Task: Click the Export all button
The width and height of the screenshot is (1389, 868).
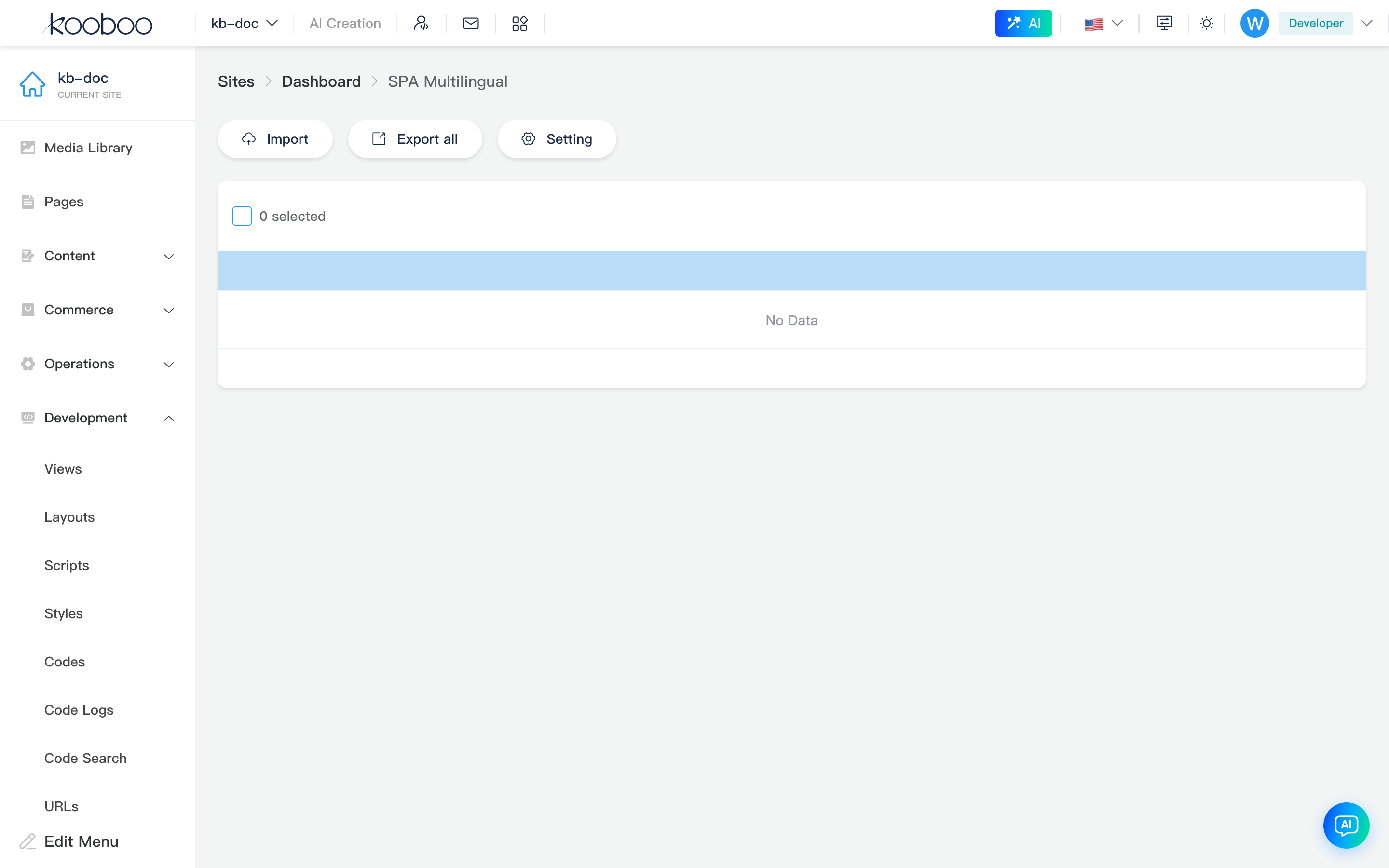Action: (415, 139)
